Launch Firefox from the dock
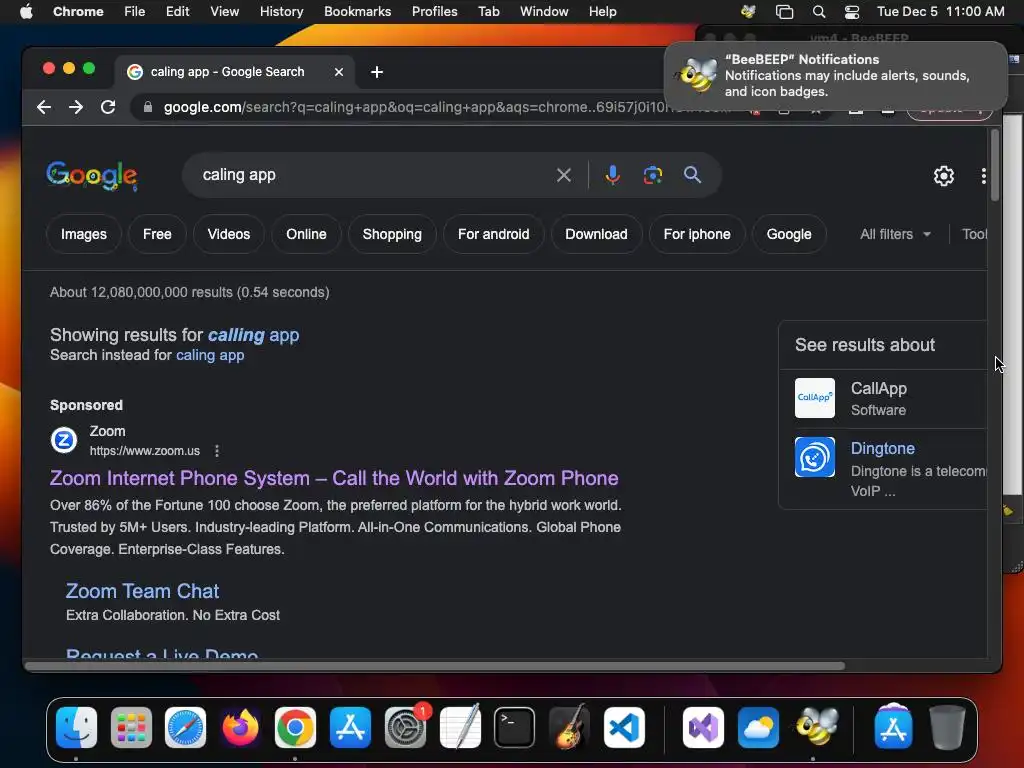The width and height of the screenshot is (1024, 768). click(240, 728)
